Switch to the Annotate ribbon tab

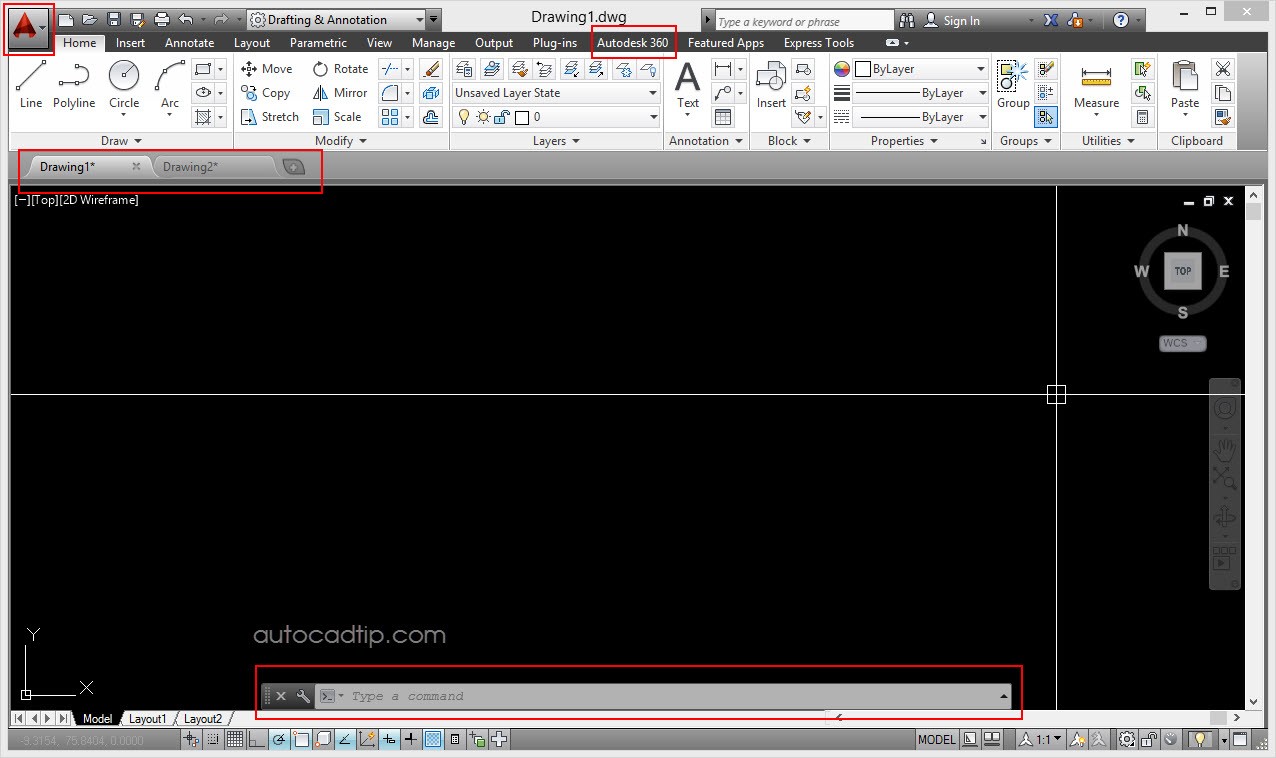coord(189,43)
